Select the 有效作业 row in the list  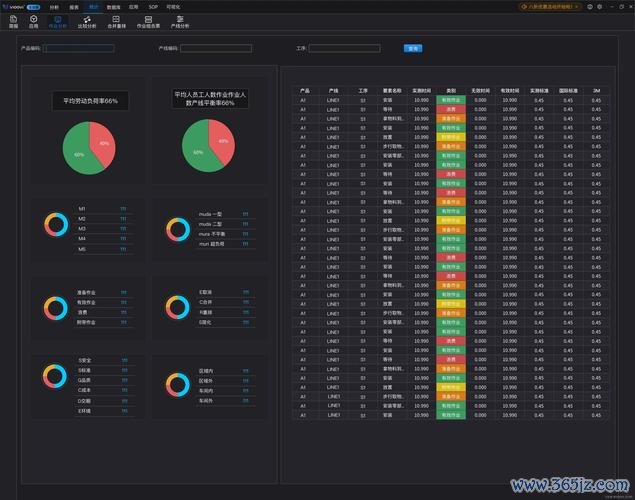coord(103,302)
